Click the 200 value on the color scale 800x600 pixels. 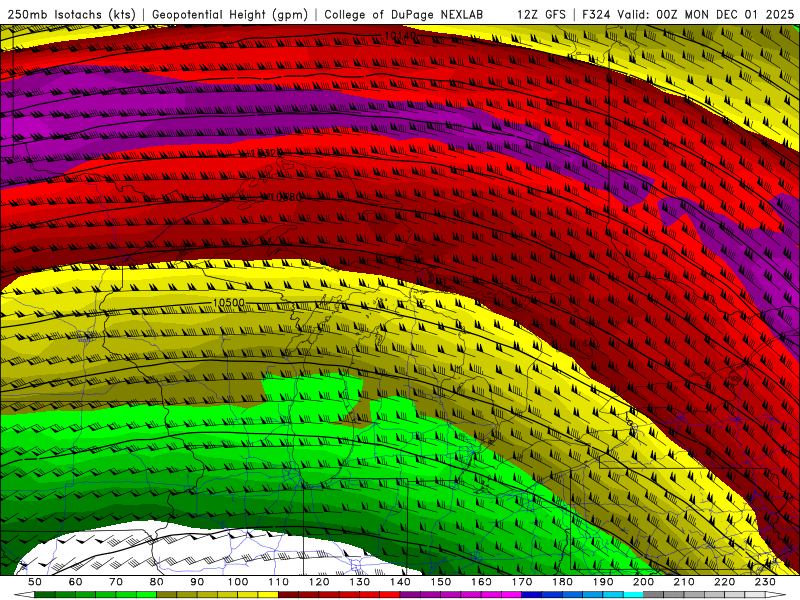tap(643, 582)
